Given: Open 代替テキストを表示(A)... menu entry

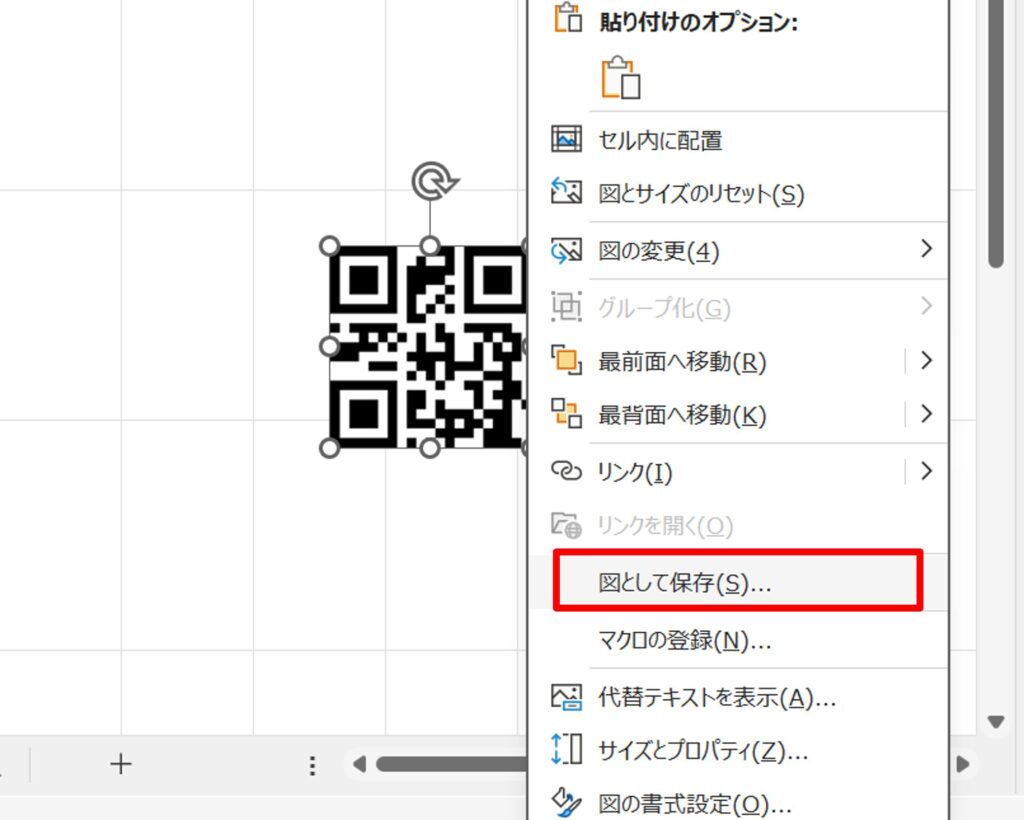Looking at the screenshot, I should click(x=738, y=697).
